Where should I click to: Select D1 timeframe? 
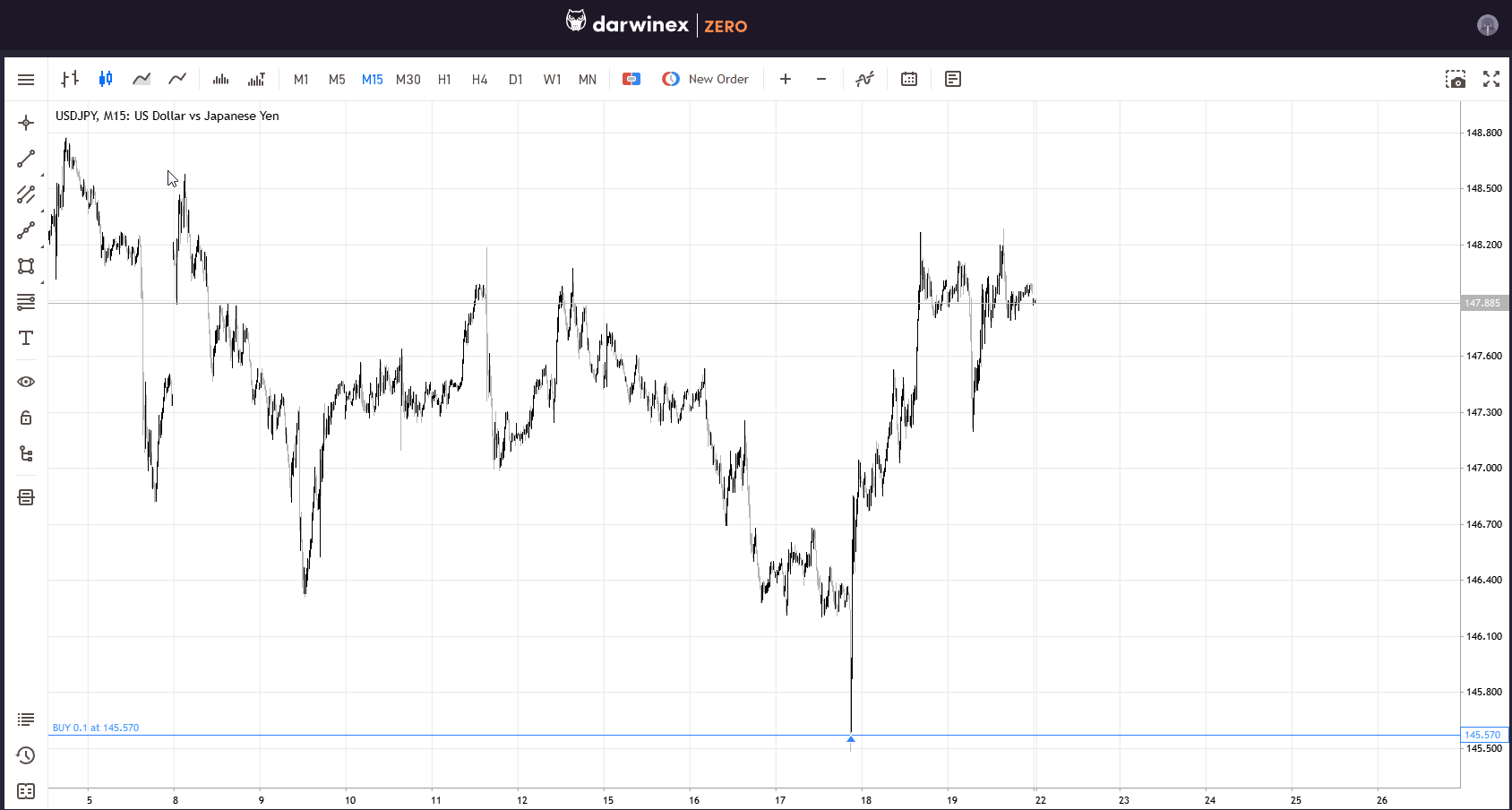(x=516, y=79)
